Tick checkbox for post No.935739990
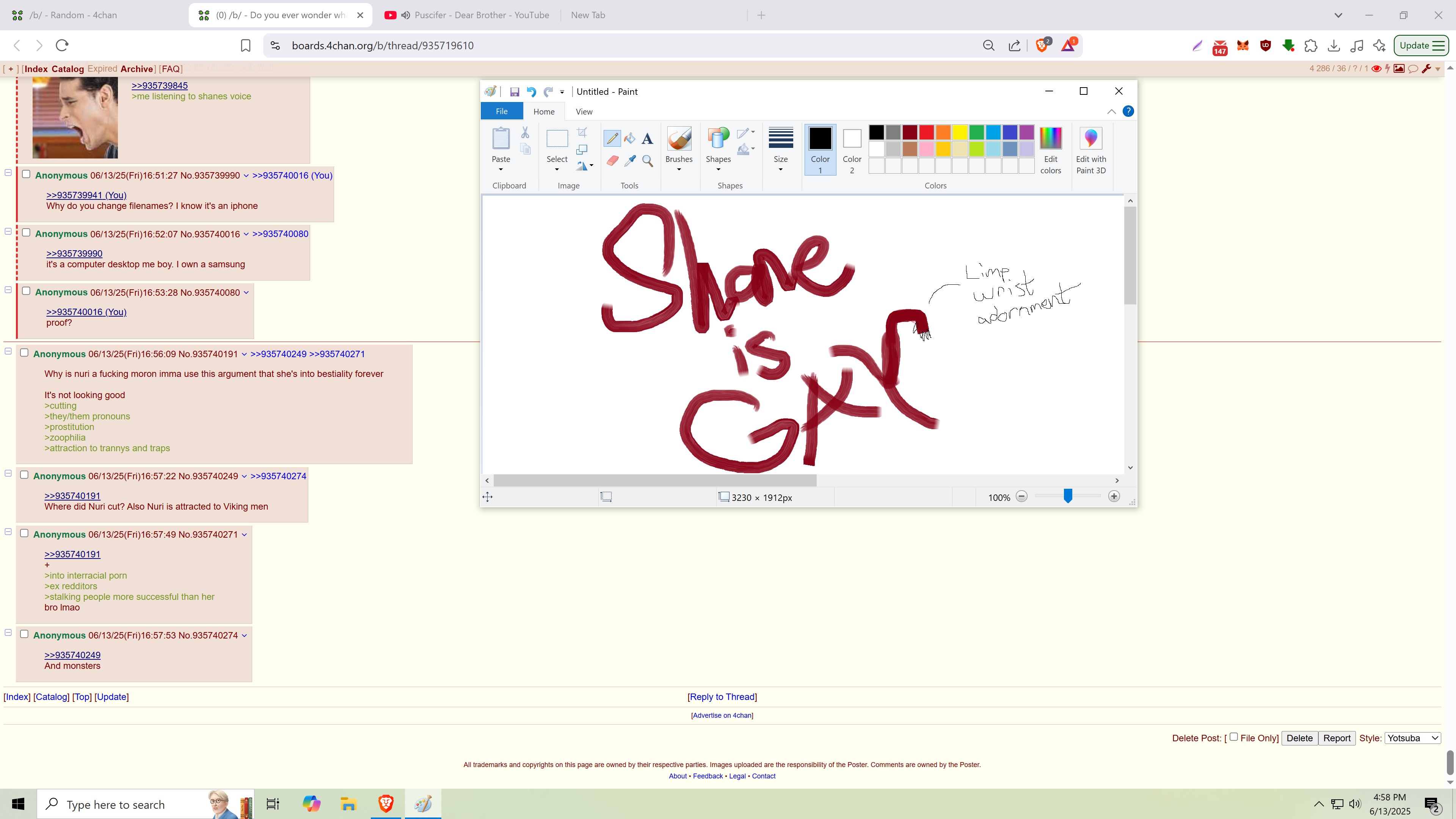Screen dimensions: 1456x819 (x=26, y=174)
